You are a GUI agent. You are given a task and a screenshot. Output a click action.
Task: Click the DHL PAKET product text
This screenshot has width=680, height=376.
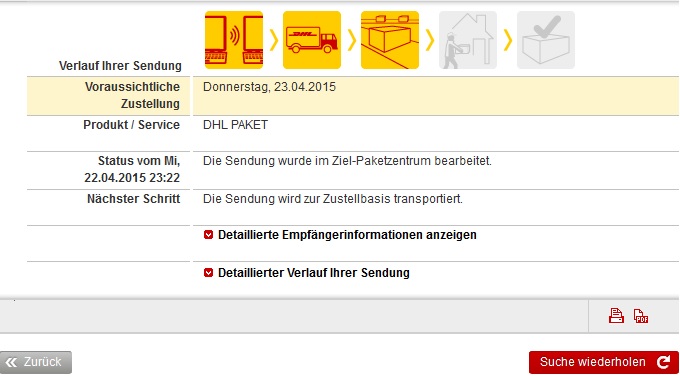[x=235, y=125]
